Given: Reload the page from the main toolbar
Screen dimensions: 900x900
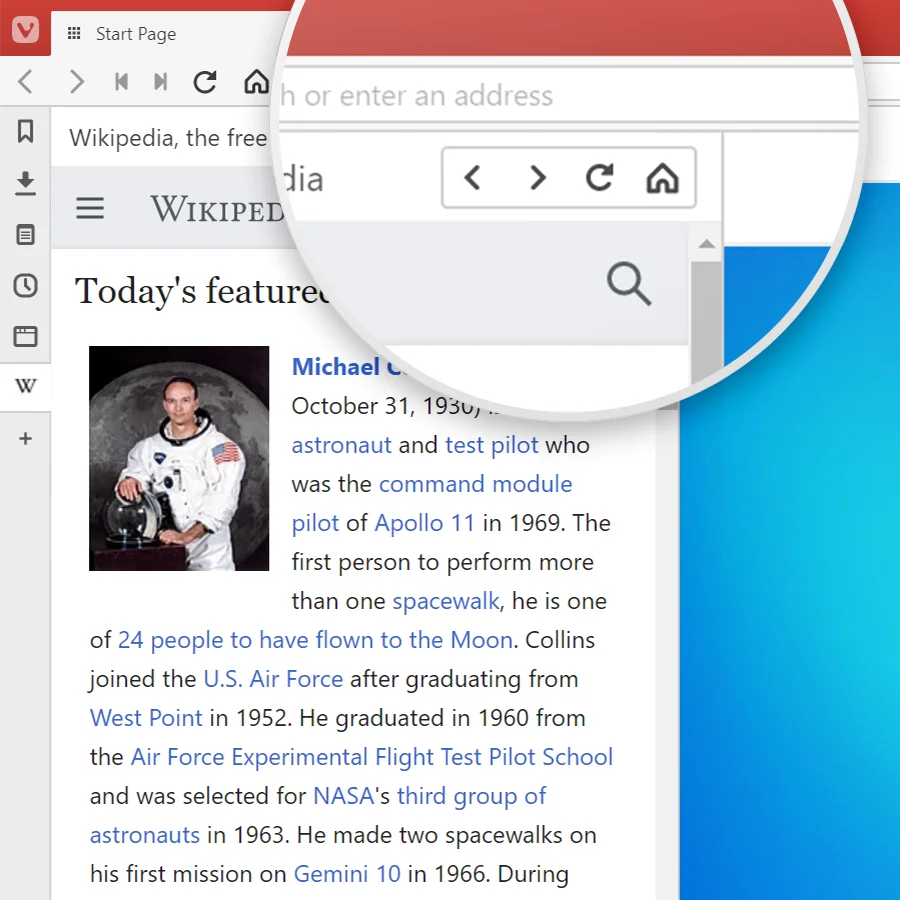Looking at the screenshot, I should (205, 82).
